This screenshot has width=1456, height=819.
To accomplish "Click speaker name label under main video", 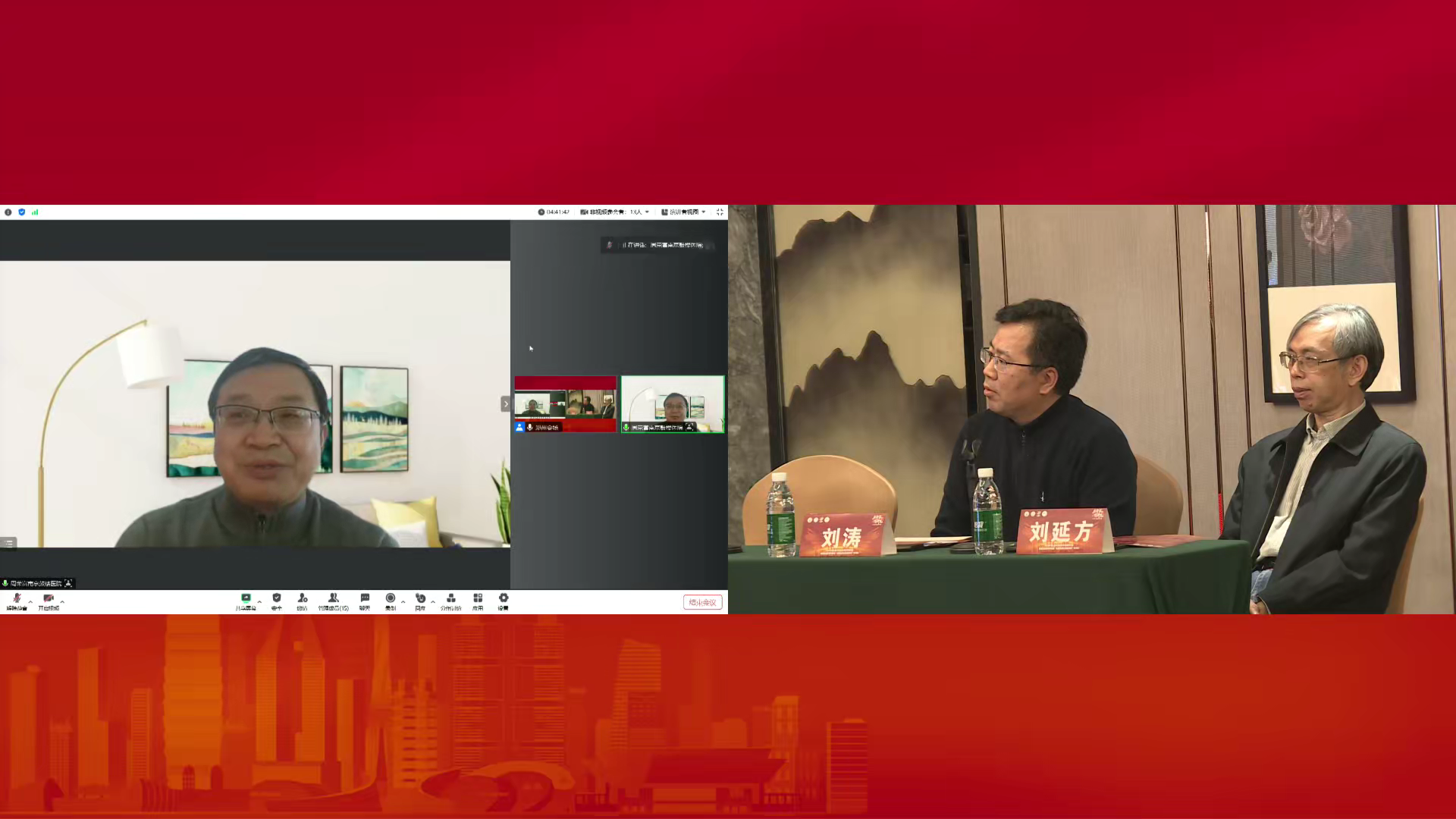I will (x=36, y=583).
